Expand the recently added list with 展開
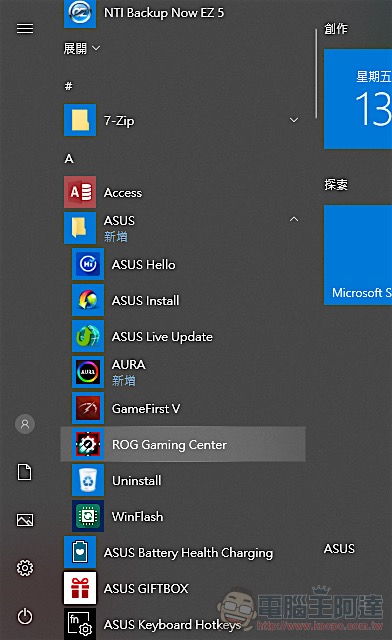Screen dimensions: 392x640 pos(82,49)
